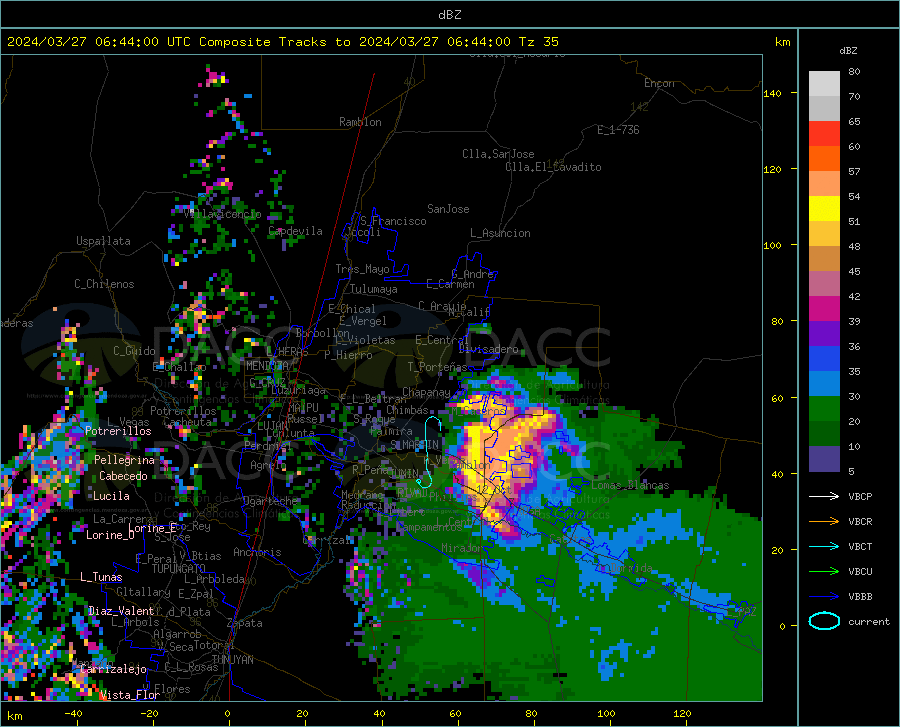Click the 'Divisadero' map label

[x=488, y=349]
